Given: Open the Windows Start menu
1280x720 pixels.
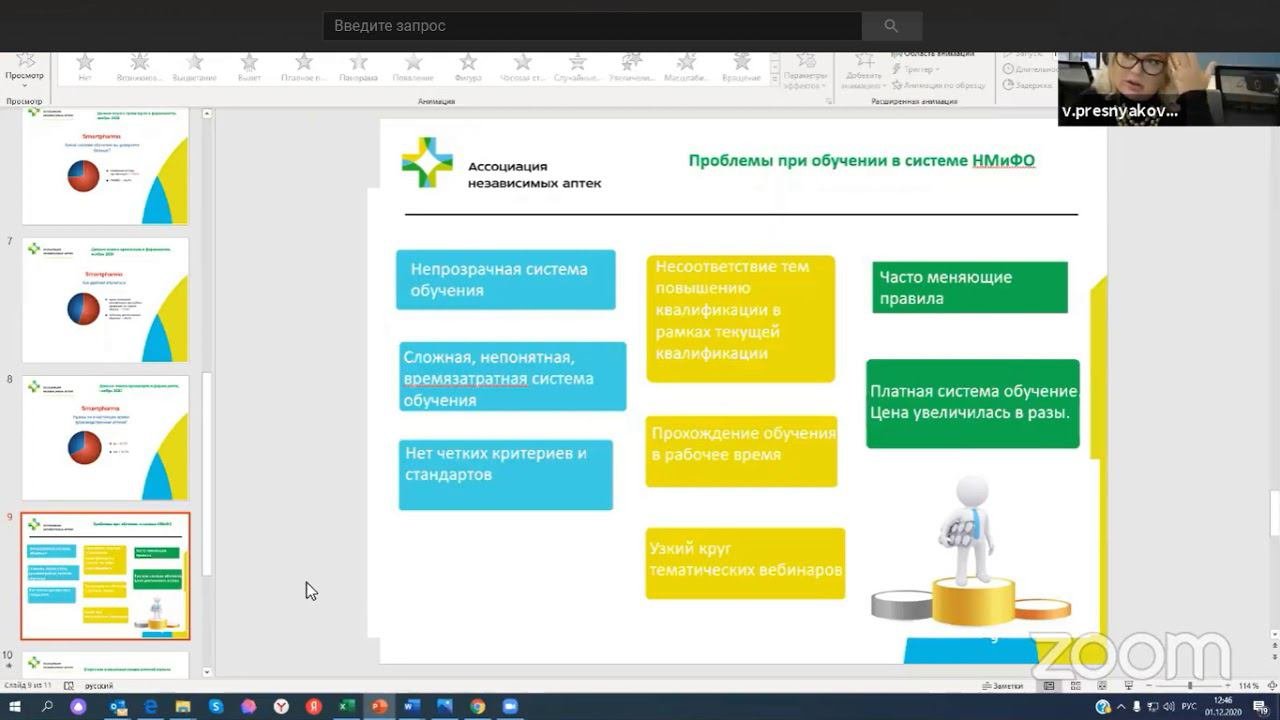Looking at the screenshot, I should coord(14,707).
